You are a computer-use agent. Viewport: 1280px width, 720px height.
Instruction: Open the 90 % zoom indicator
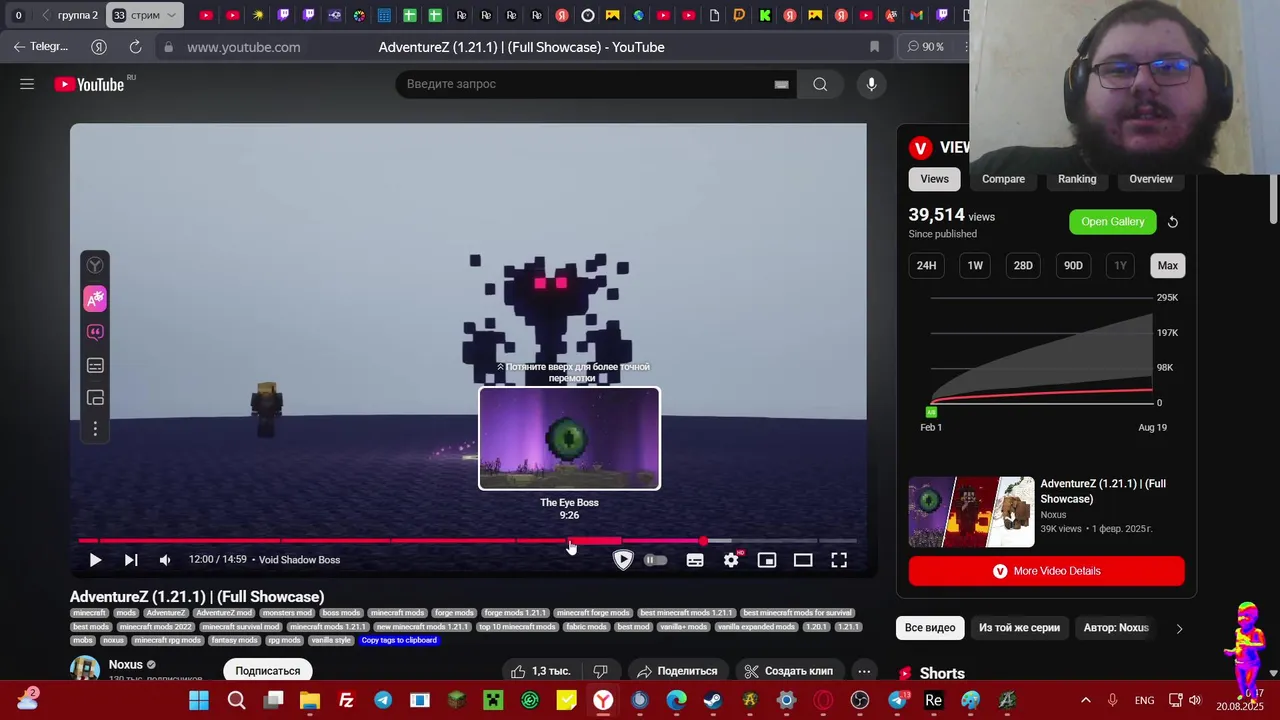tap(926, 47)
